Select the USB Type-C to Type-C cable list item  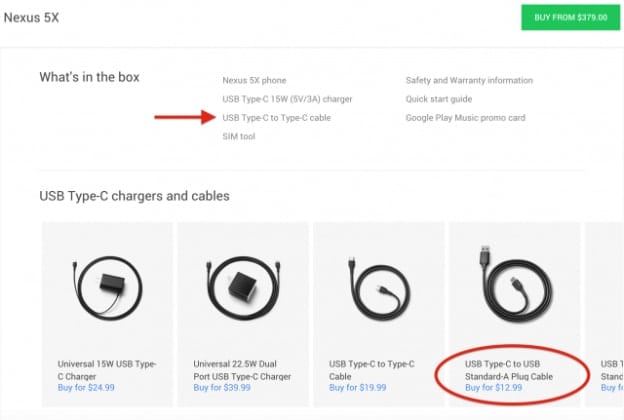276,118
